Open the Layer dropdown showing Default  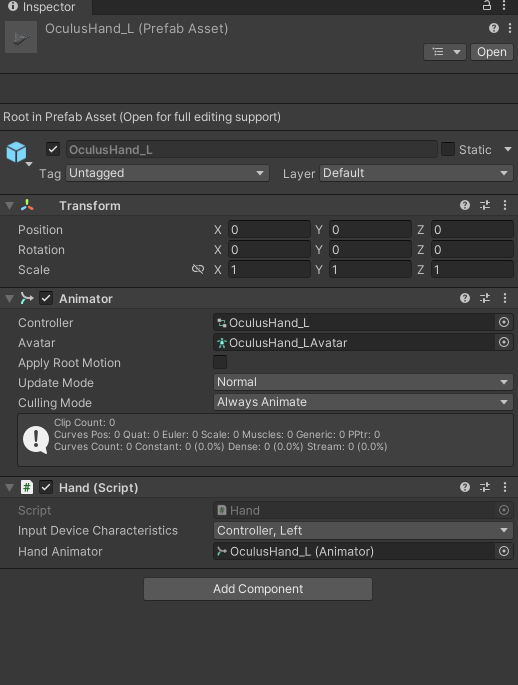[x=416, y=173]
